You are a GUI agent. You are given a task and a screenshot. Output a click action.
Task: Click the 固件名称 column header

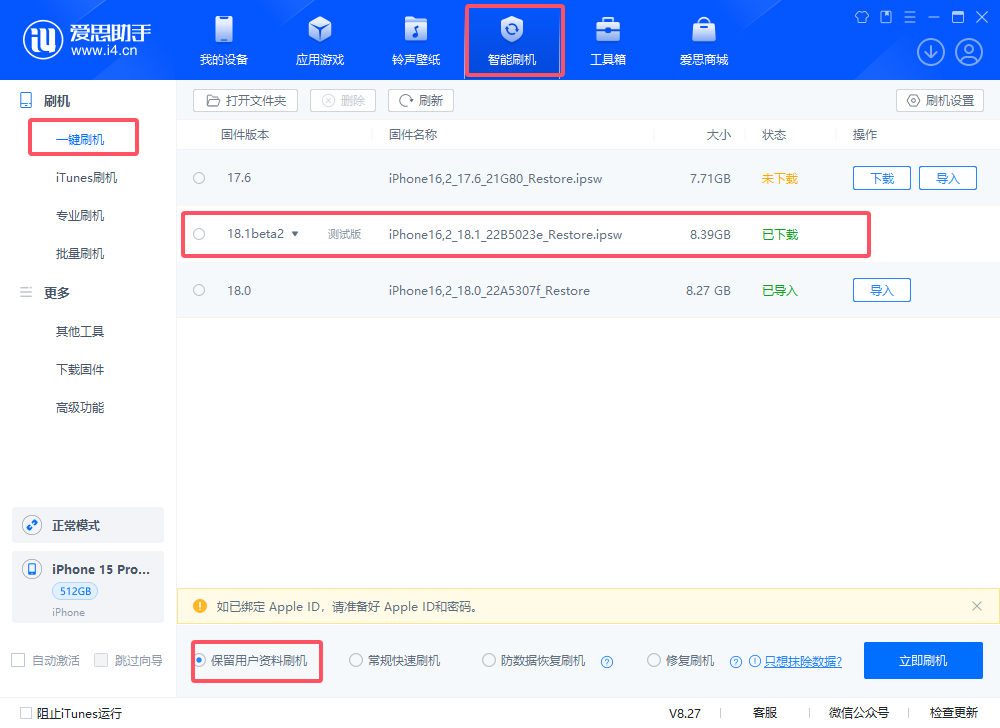pyautogui.click(x=413, y=135)
